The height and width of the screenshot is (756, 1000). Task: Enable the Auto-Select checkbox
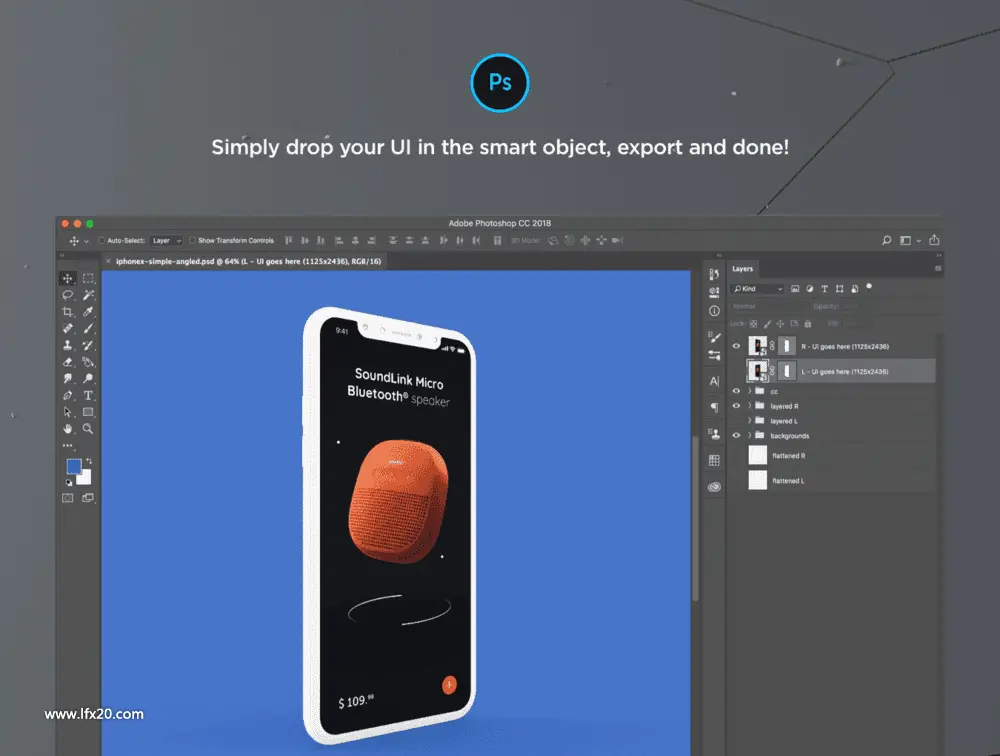pos(101,241)
